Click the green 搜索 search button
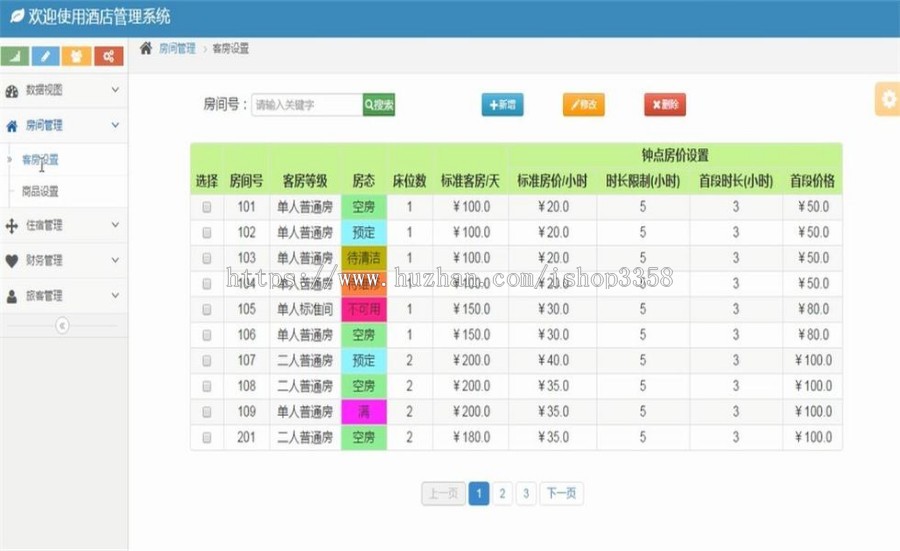The height and width of the screenshot is (551, 900). pyautogui.click(x=379, y=104)
